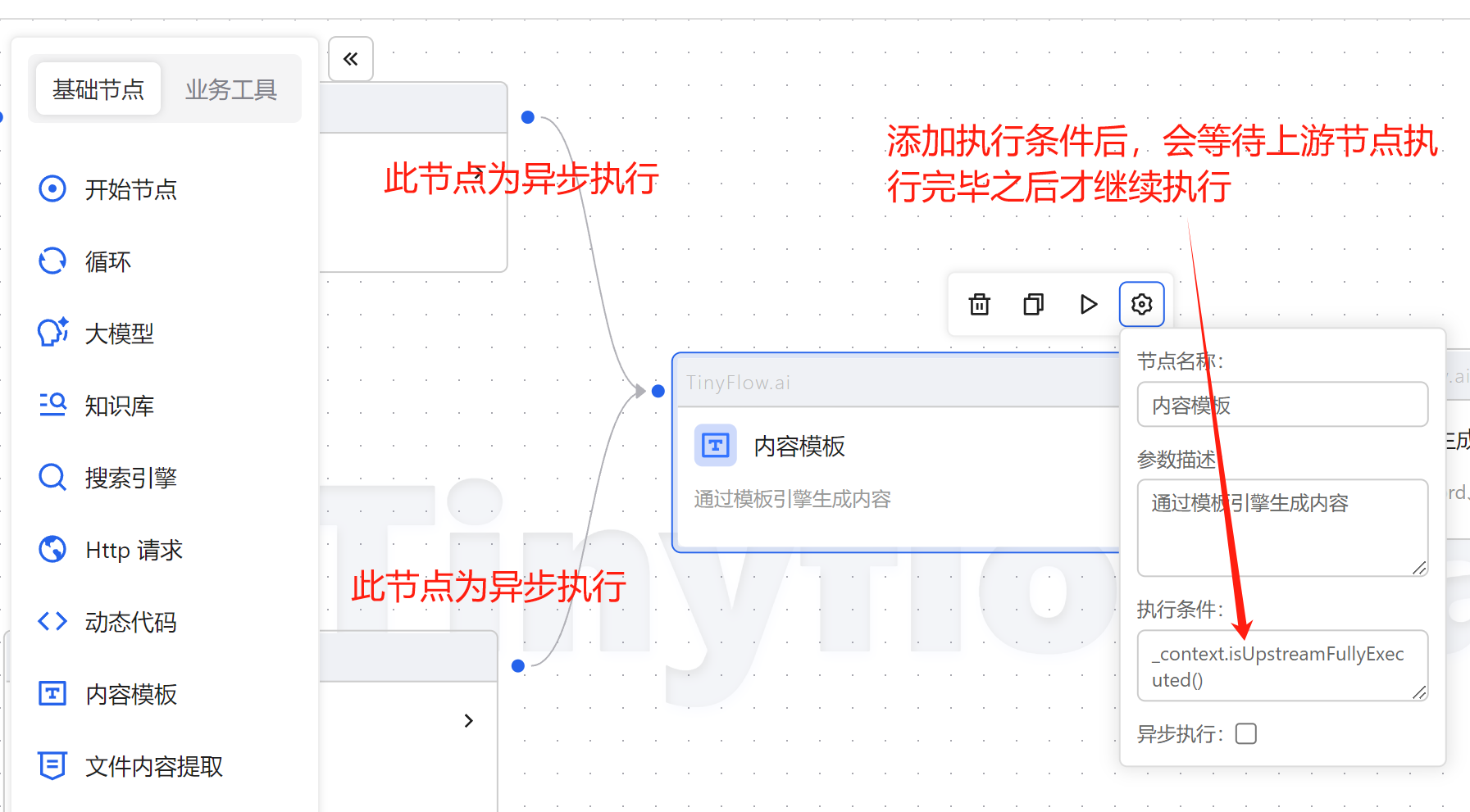Screen dimensions: 1470x812
Task: Click the 开始节点 start node icon
Action: click(52, 189)
